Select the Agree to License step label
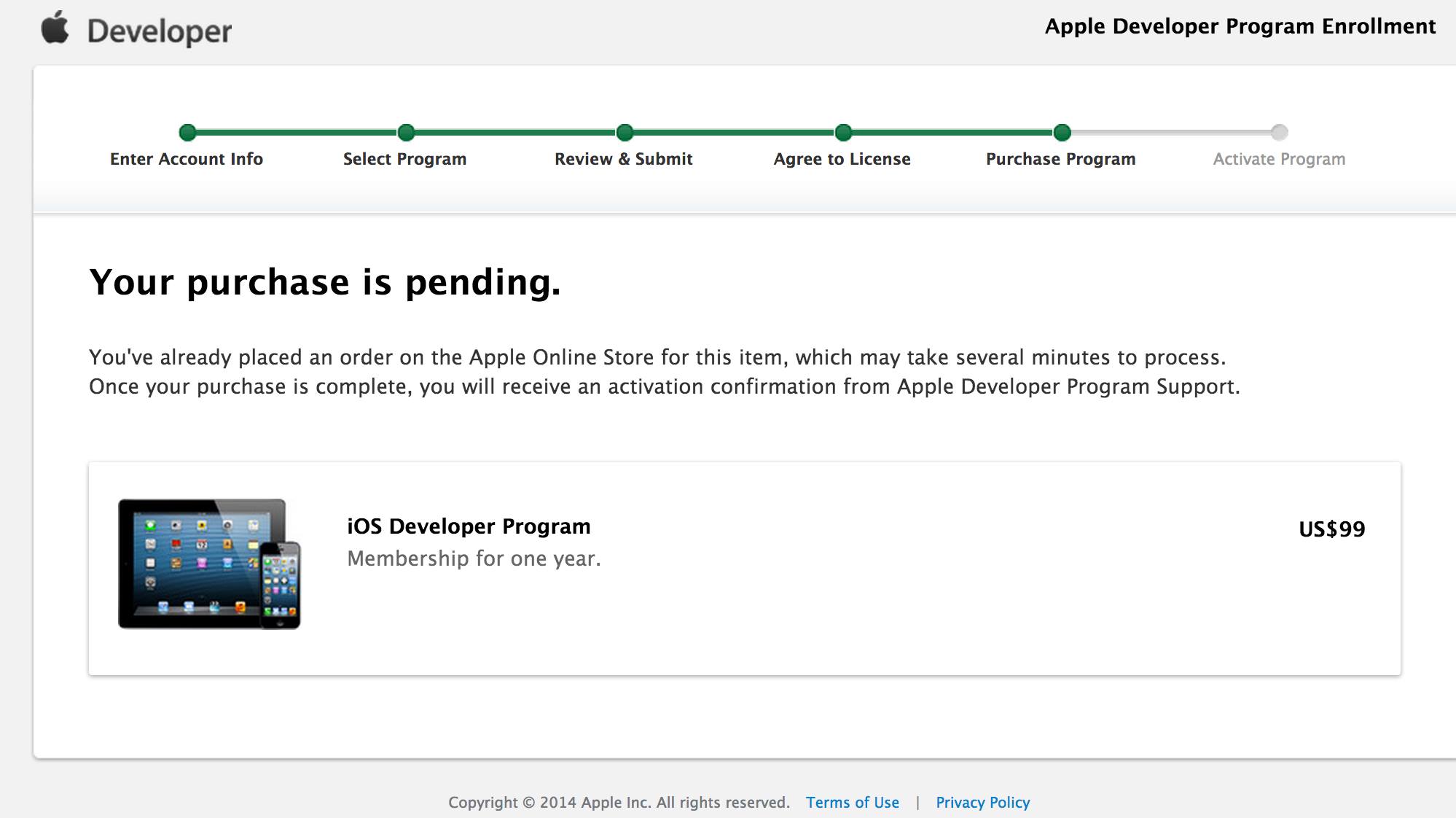The image size is (1456, 818). 842,159
